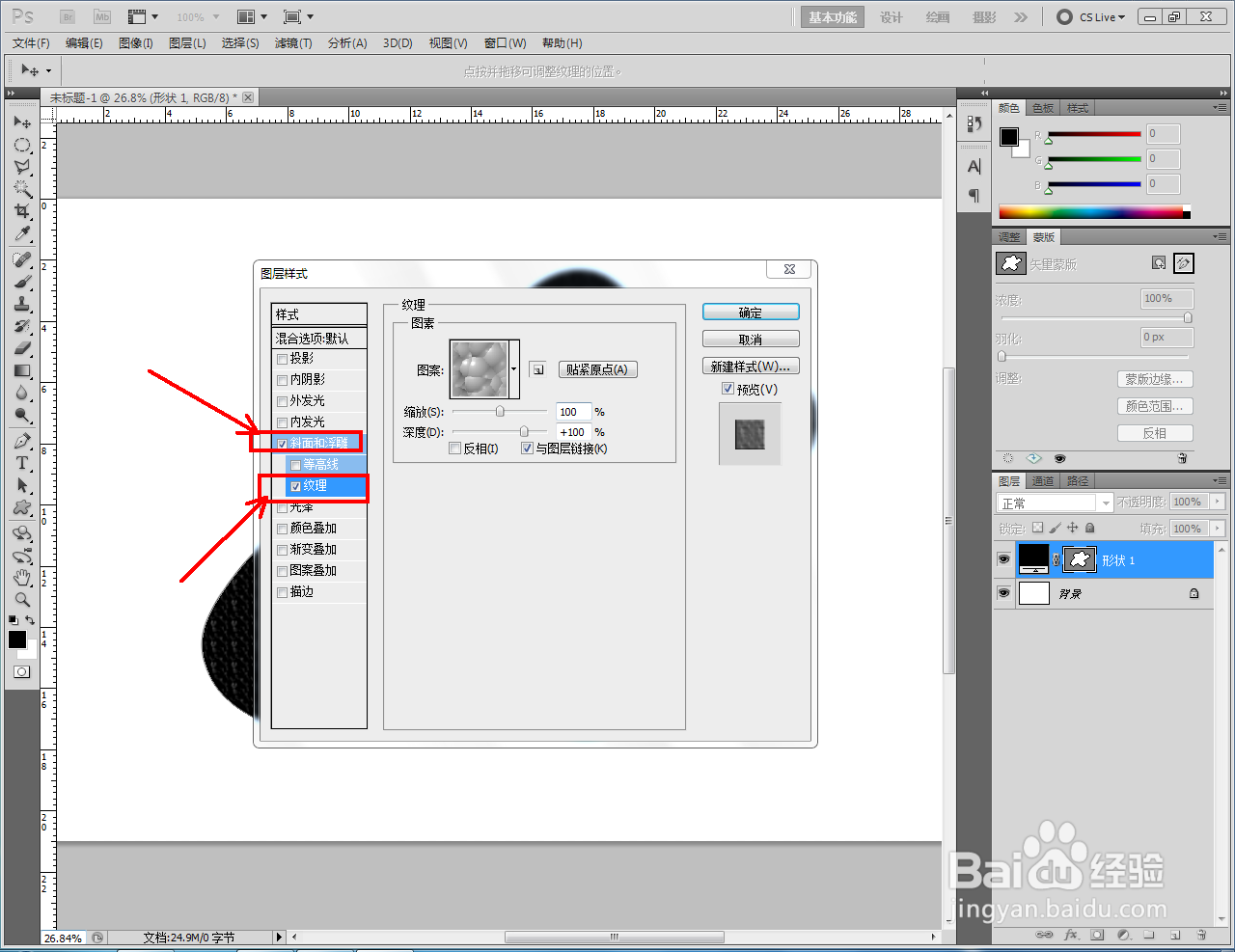Screen dimensions: 1235x952
Task: Select the Move tool in the toolbox
Action: click(x=22, y=122)
